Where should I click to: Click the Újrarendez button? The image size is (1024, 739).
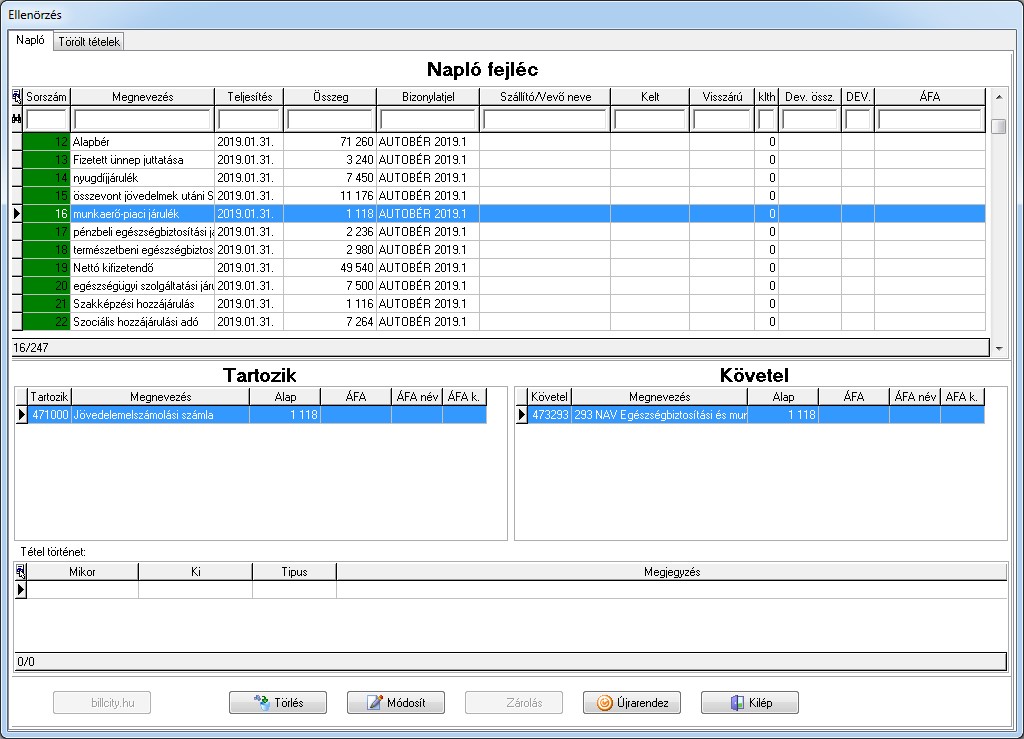[632, 702]
